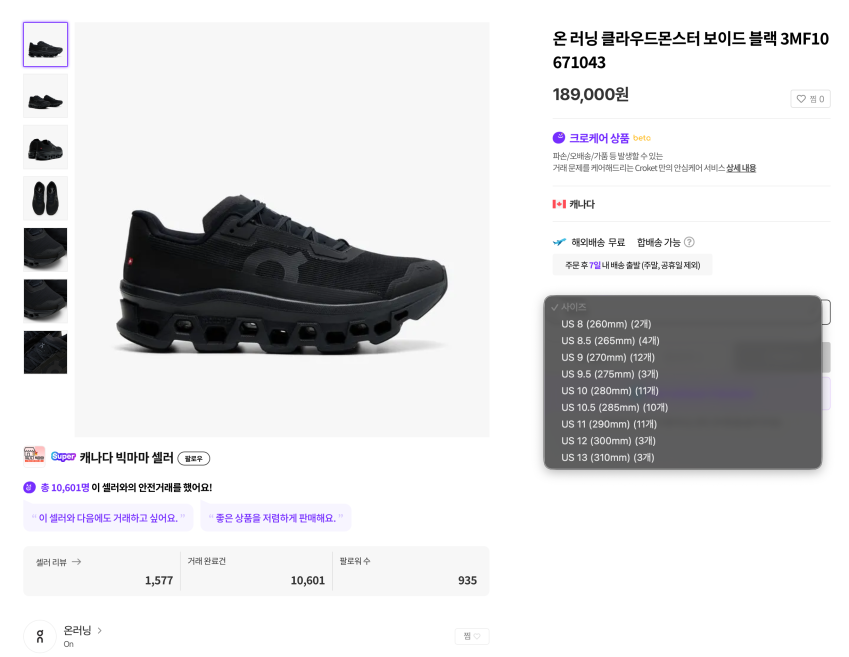The image size is (849, 657).
Task: Click the help icon next to 합배송 가능
Action: (689, 242)
